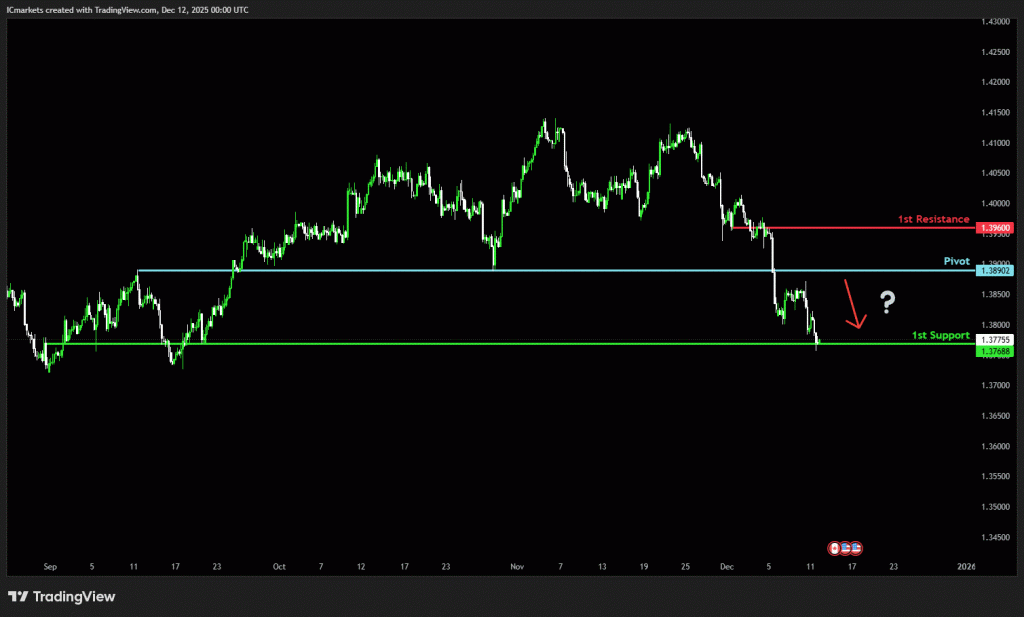
Task: Select the "1st Support" text label
Action: (940, 335)
